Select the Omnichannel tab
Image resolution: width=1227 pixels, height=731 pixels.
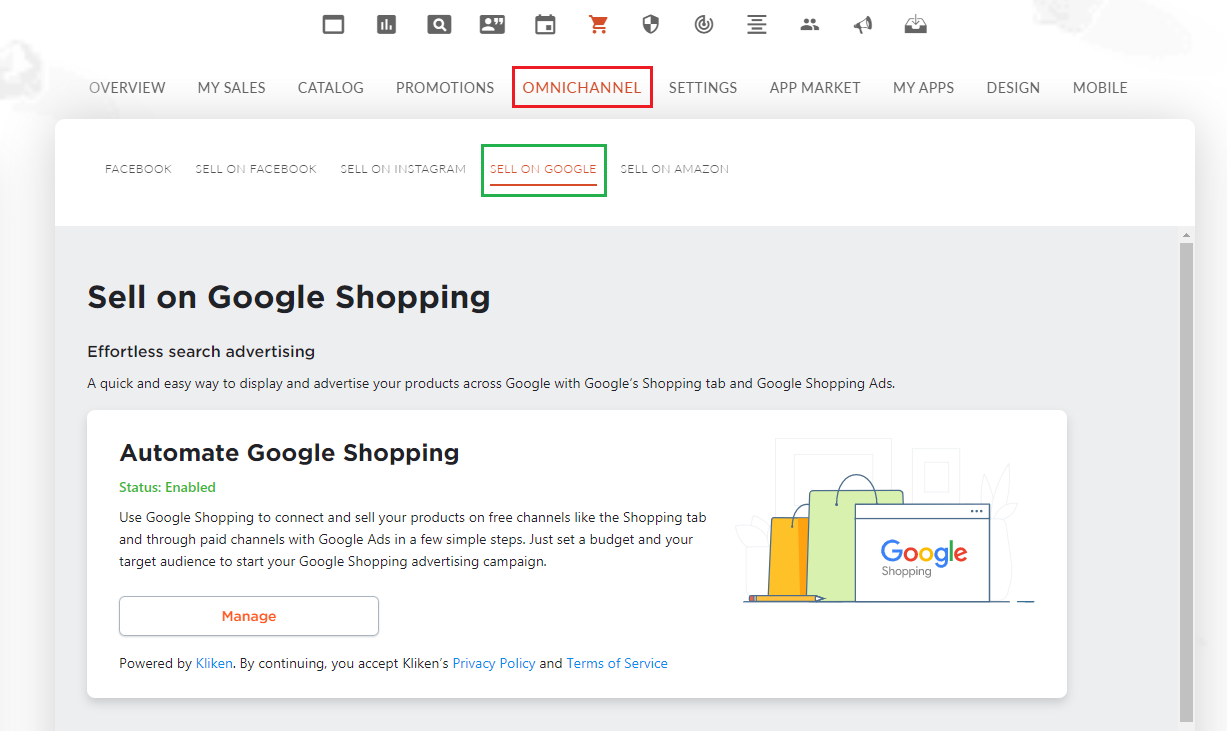tap(582, 88)
